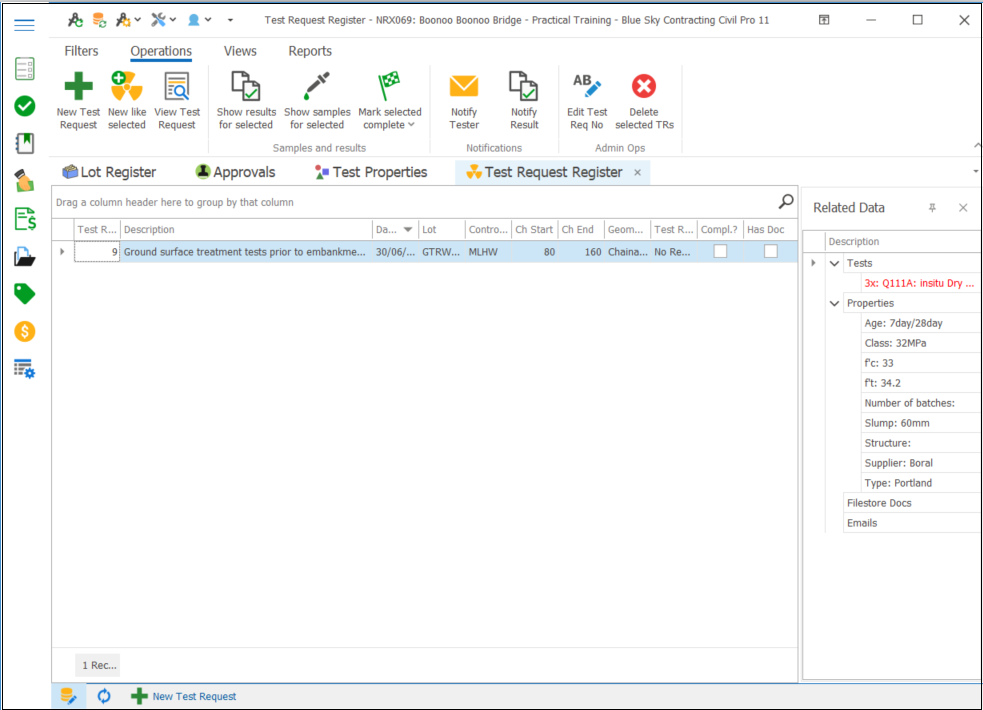Click Edit Test Req No icon
Viewport: 983px width, 710px height.
click(x=587, y=88)
